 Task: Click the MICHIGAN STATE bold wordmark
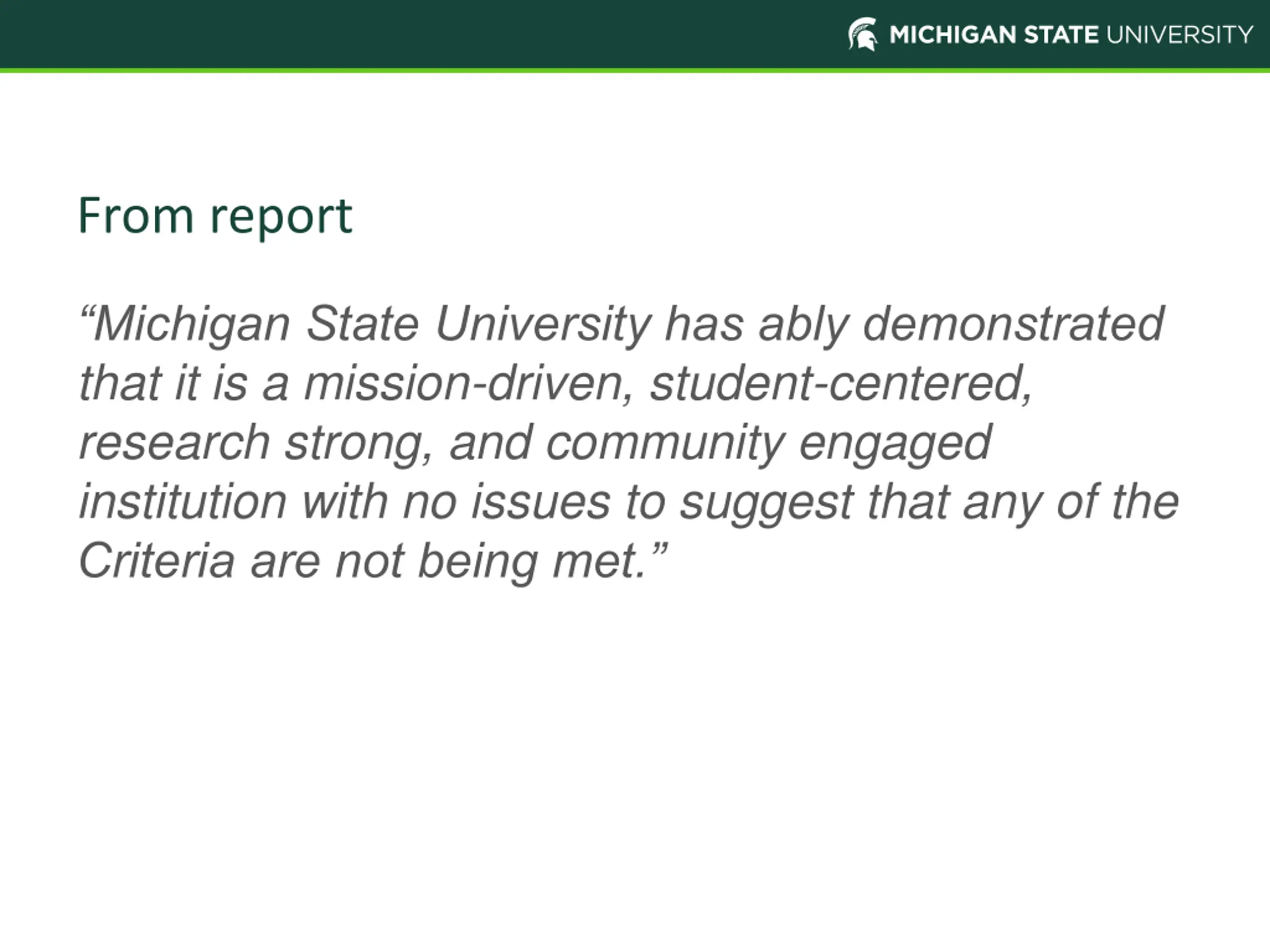click(x=994, y=35)
